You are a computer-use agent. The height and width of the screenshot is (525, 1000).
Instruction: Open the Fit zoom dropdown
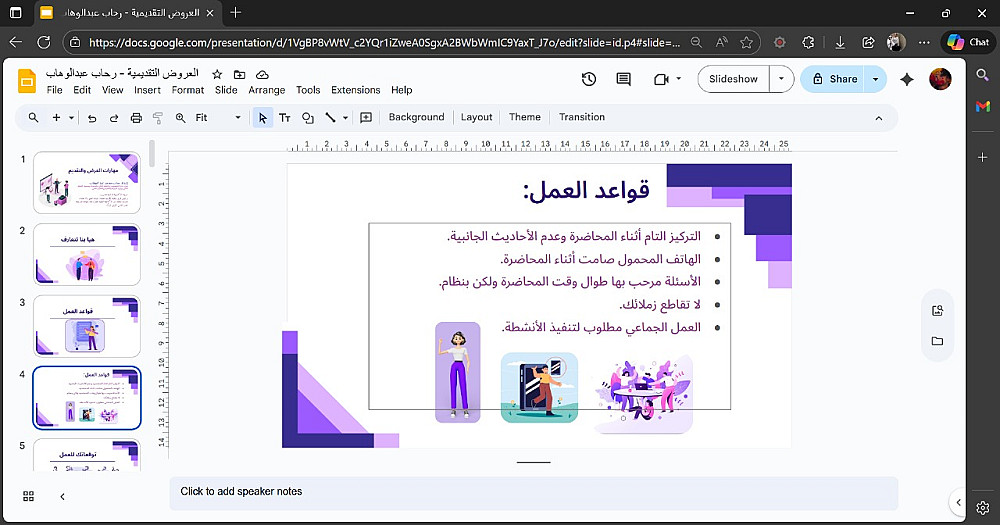pos(219,118)
